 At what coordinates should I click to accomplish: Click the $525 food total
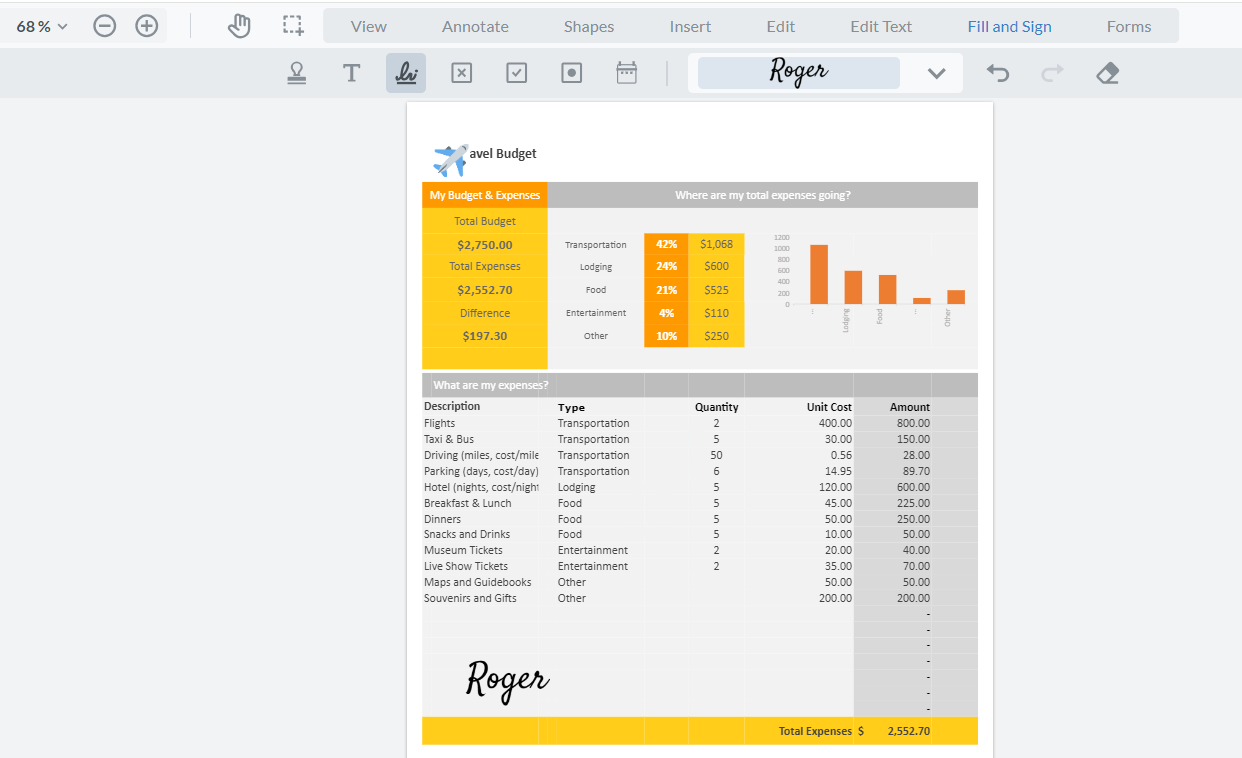pos(716,290)
